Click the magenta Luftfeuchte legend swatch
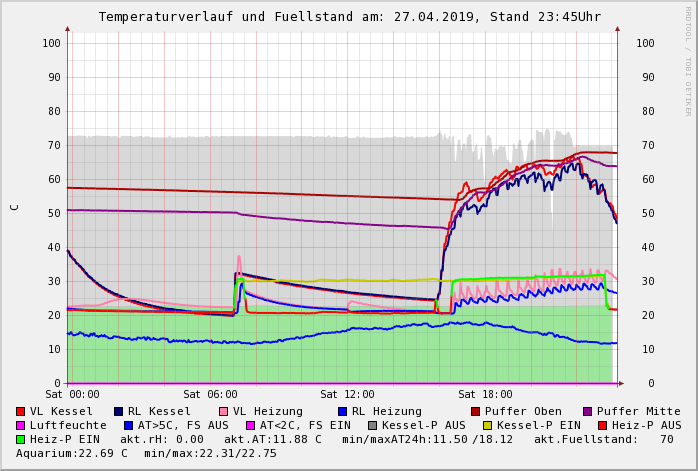698x471 pixels. [21, 425]
